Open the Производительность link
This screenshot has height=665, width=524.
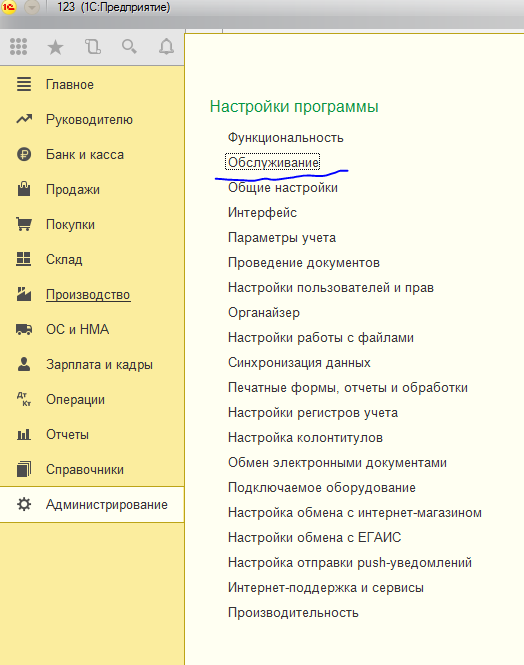click(x=293, y=612)
